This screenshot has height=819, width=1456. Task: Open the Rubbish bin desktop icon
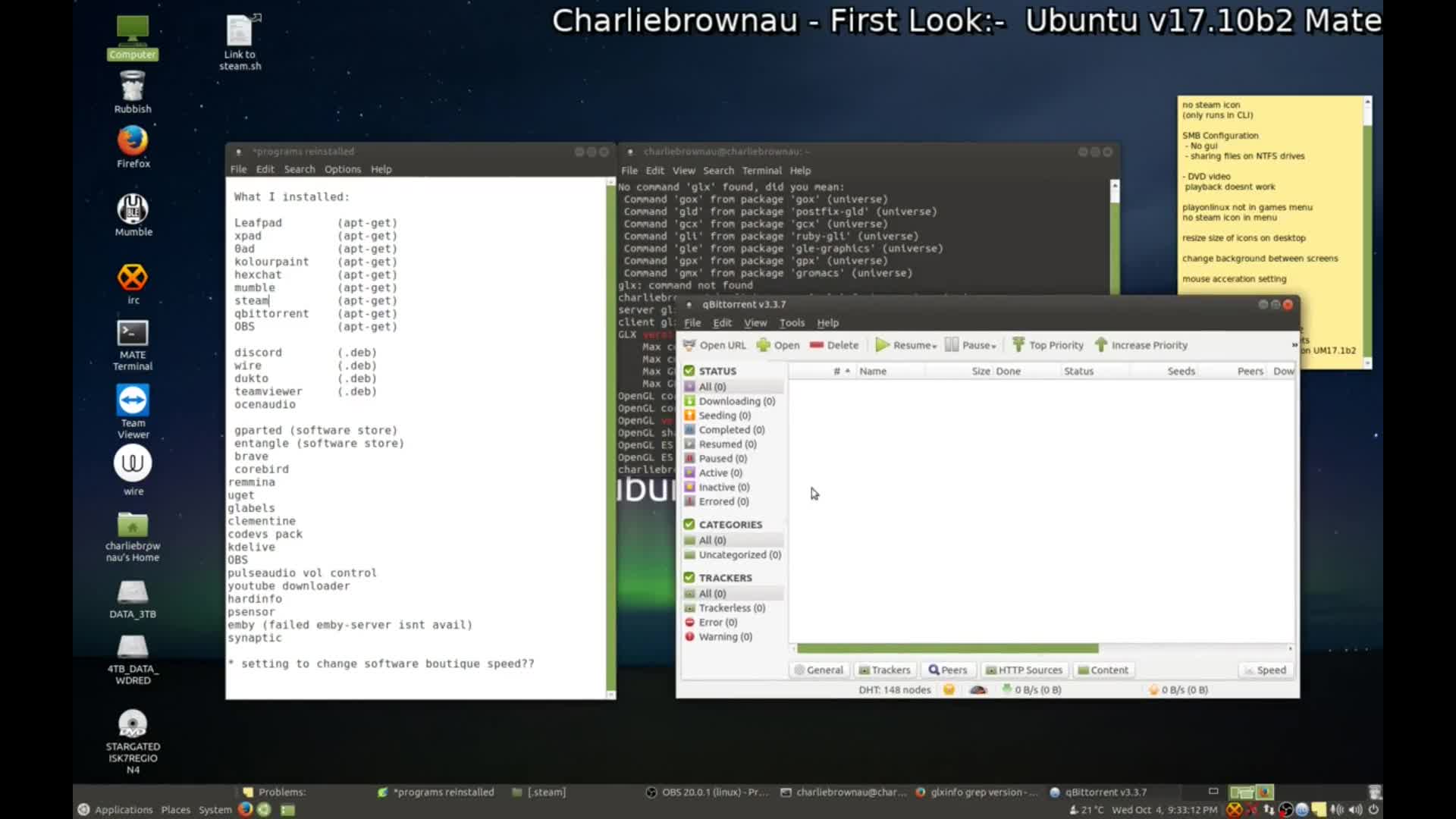[133, 92]
